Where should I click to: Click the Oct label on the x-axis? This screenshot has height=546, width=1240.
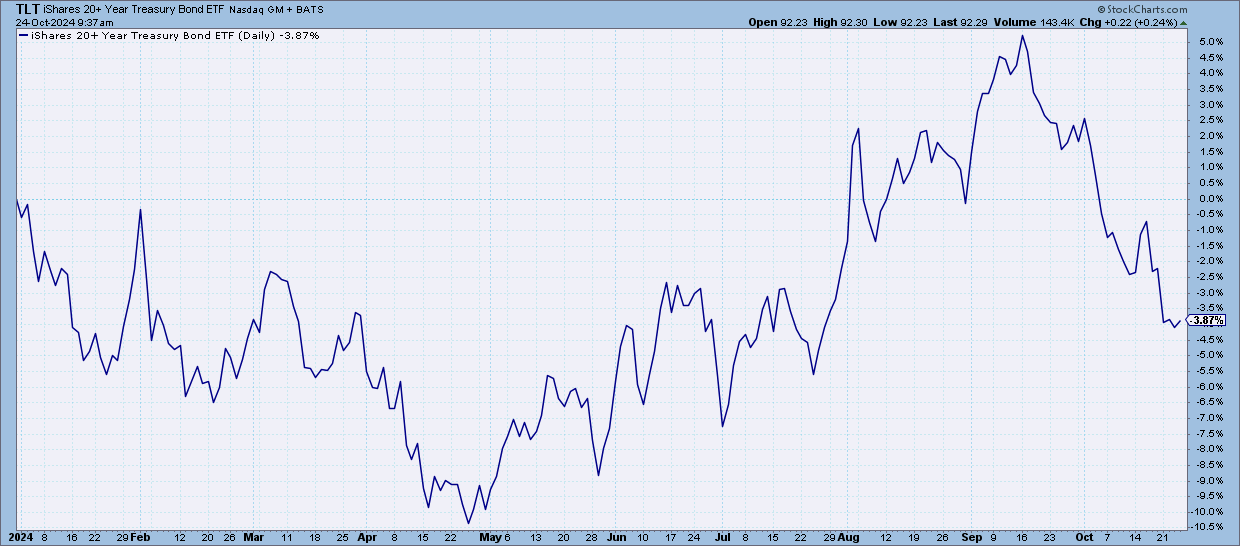click(x=1083, y=536)
